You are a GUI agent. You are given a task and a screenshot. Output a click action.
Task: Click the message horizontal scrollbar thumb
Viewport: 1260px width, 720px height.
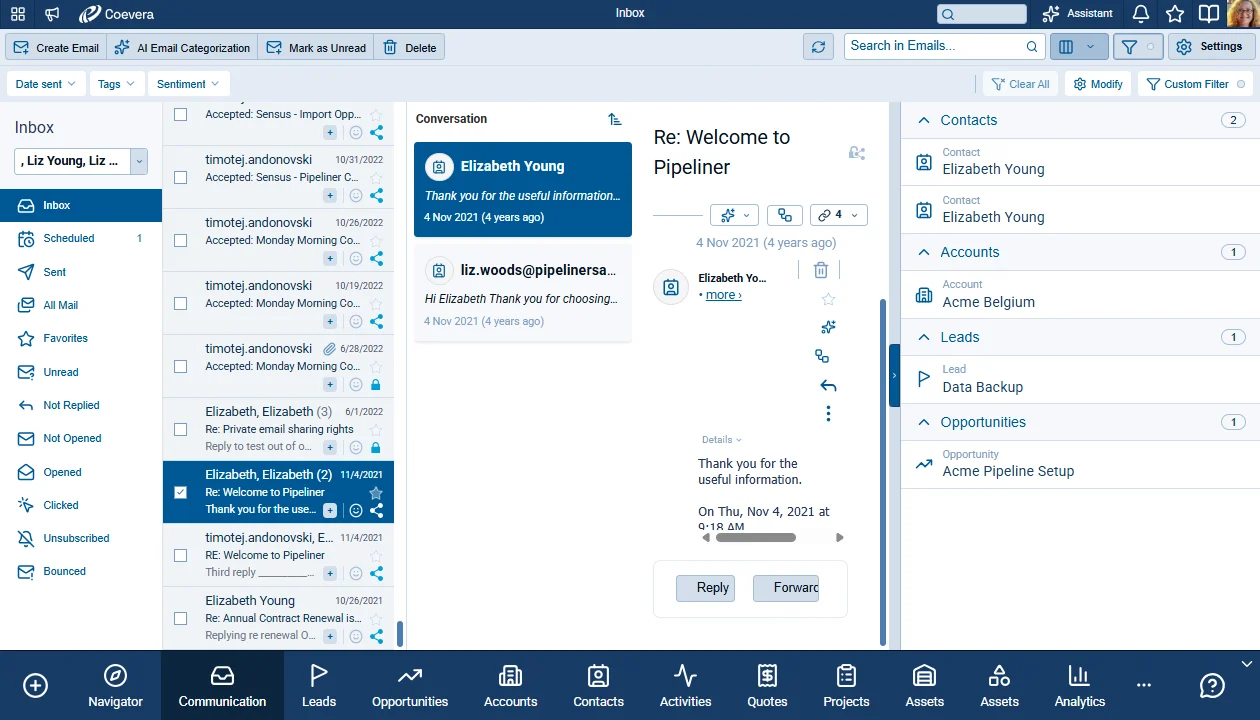click(x=755, y=538)
